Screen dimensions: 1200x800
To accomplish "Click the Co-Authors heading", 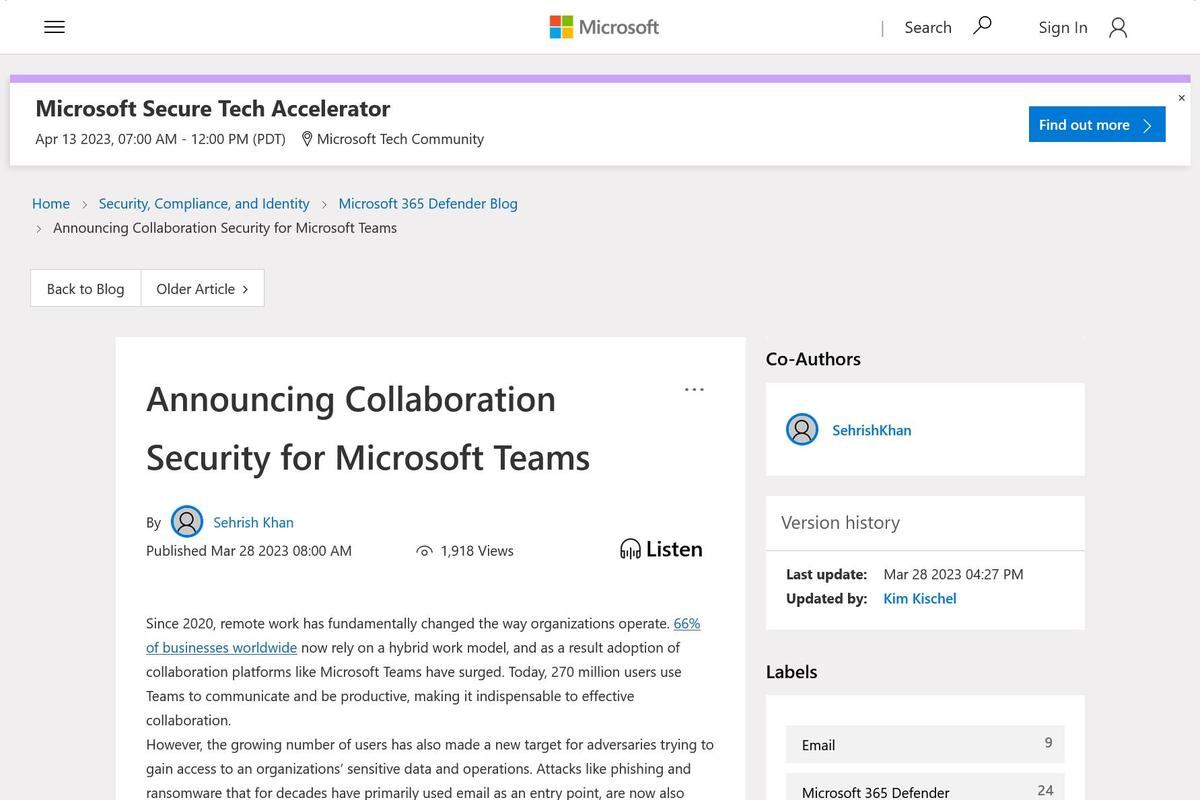I will pos(813,359).
